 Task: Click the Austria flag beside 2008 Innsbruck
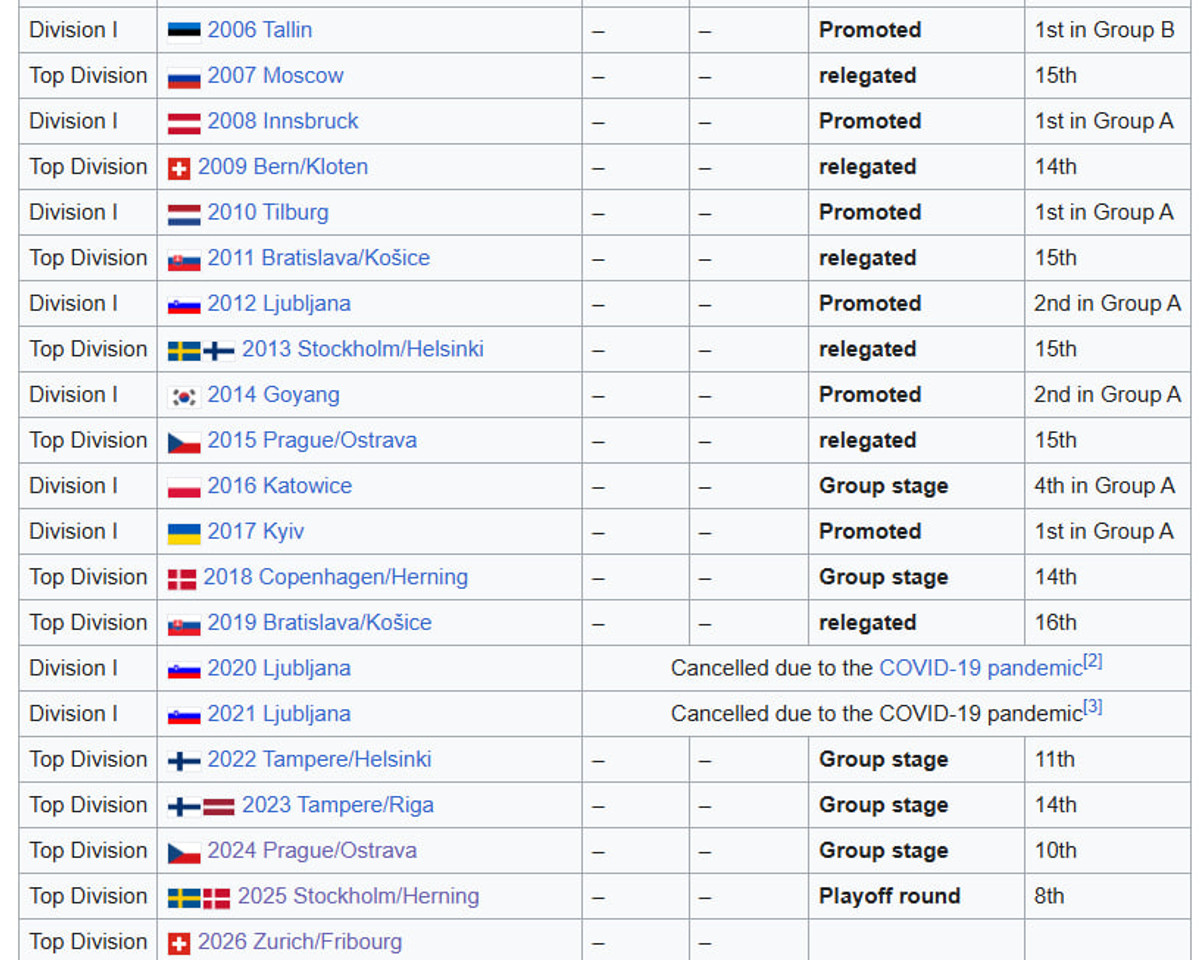(x=184, y=122)
